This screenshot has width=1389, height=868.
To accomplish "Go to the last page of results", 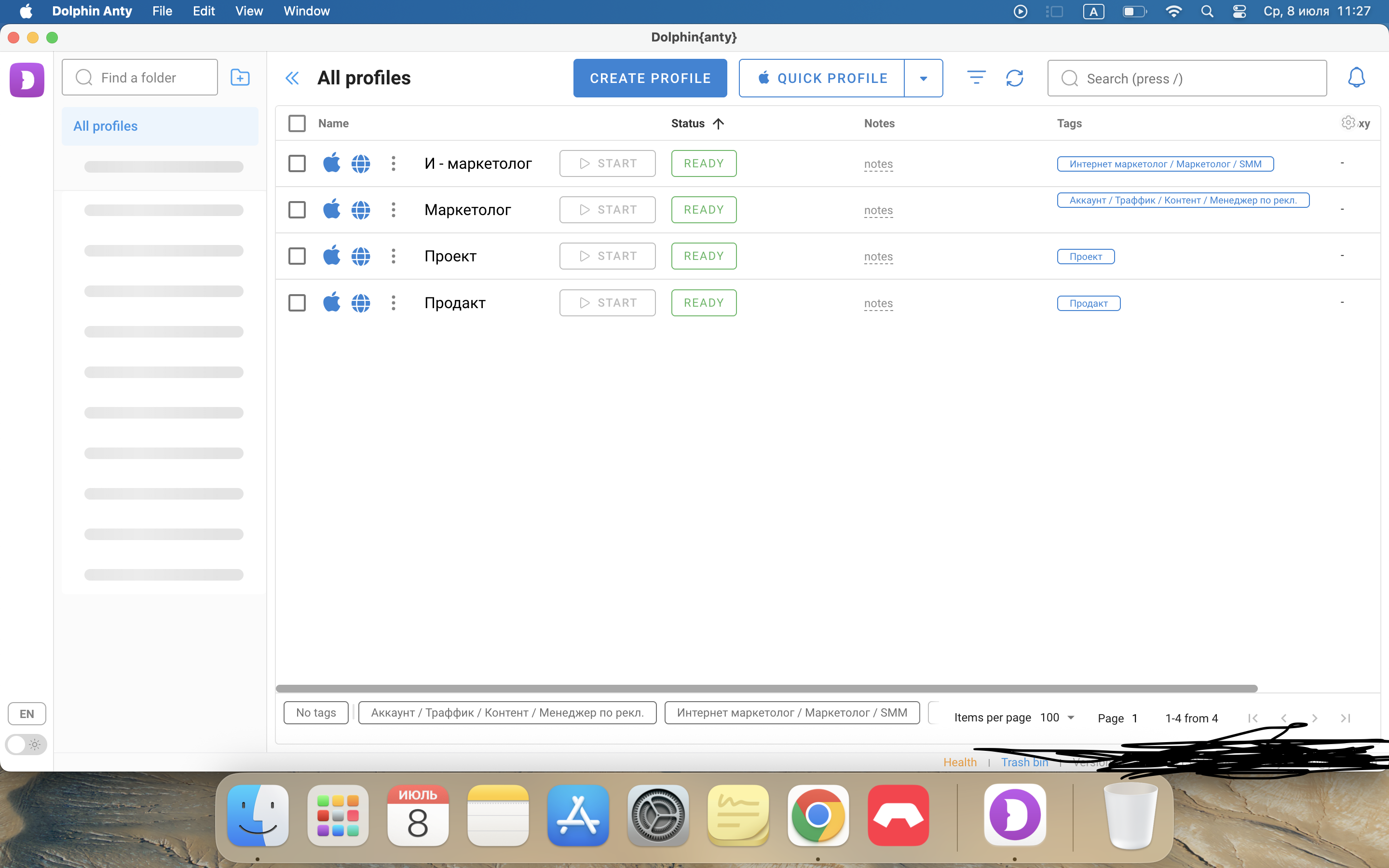I will [x=1346, y=718].
